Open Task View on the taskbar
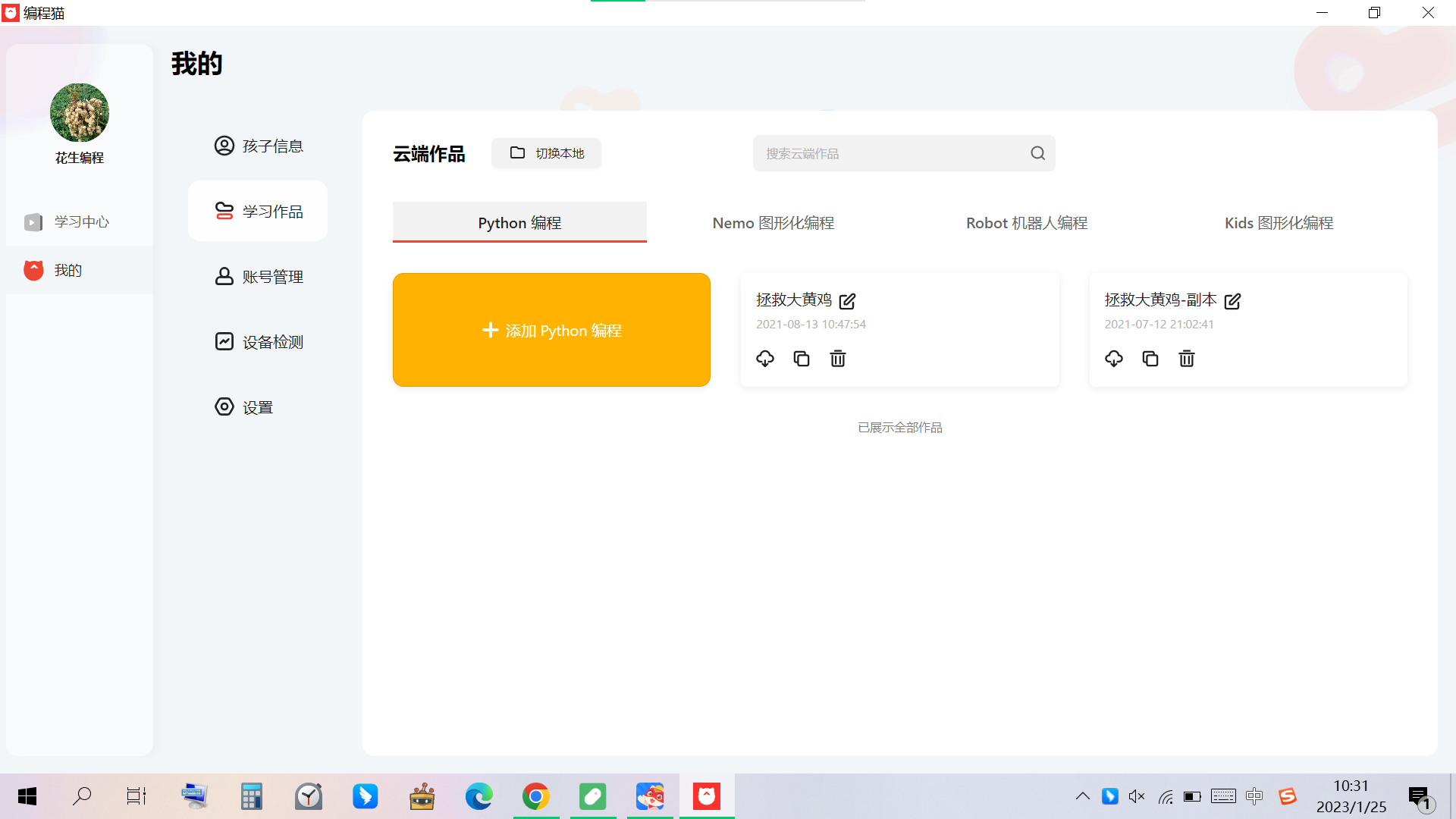Viewport: 1456px width, 819px height. tap(136, 796)
